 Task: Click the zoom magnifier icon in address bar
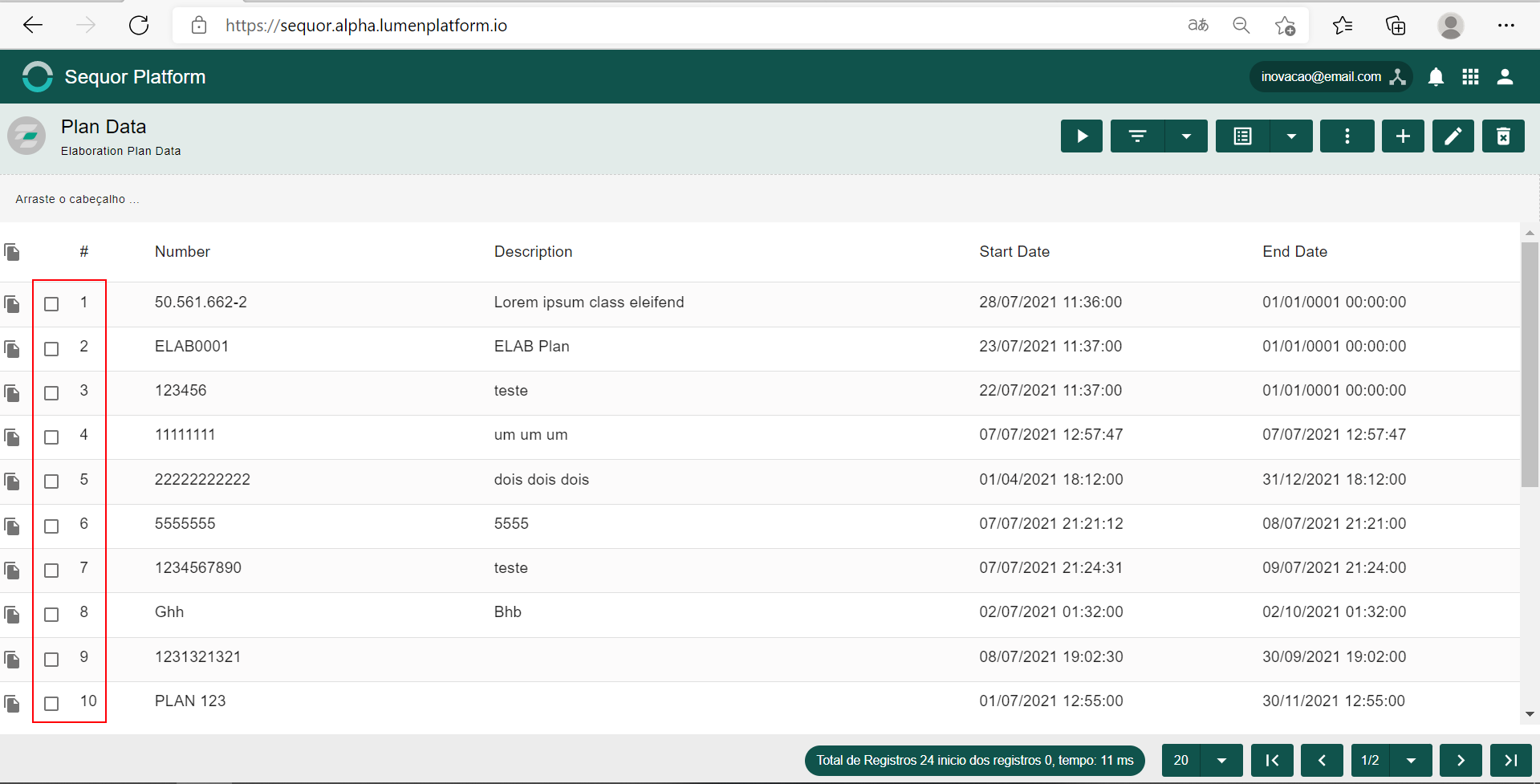[x=1241, y=26]
